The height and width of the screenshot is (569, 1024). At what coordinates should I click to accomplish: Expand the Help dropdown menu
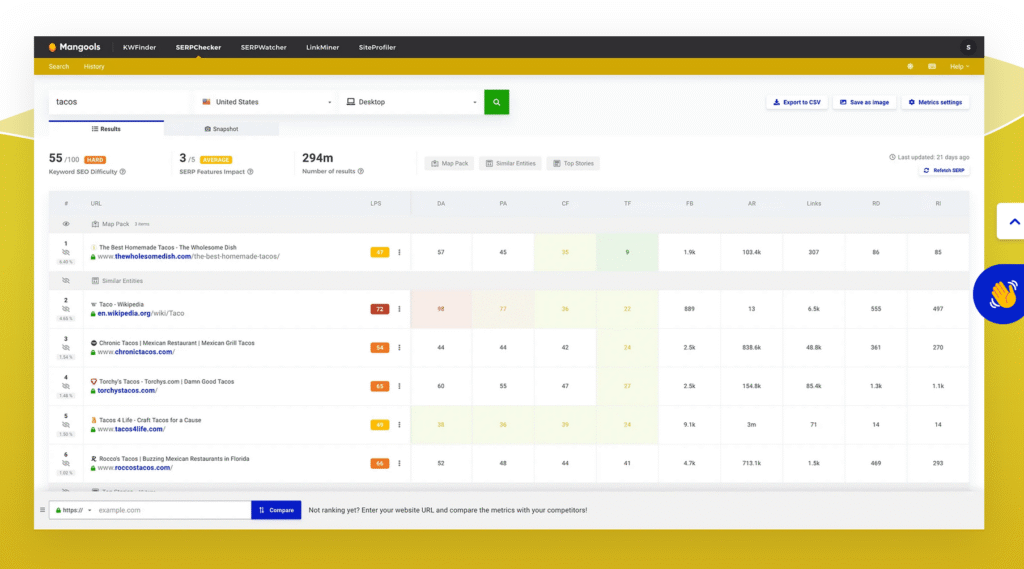pyautogui.click(x=959, y=67)
